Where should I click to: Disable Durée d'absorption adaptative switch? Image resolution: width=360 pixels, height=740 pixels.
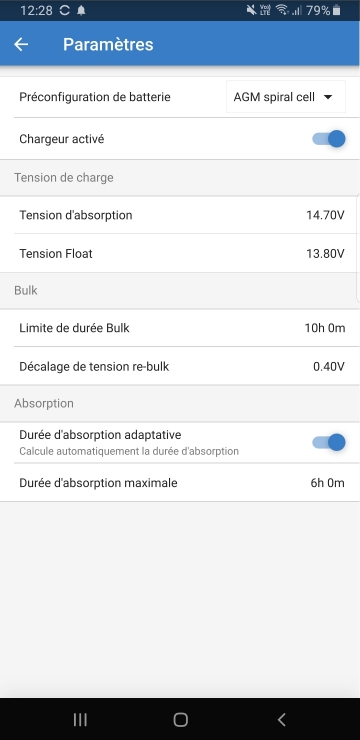point(329,442)
